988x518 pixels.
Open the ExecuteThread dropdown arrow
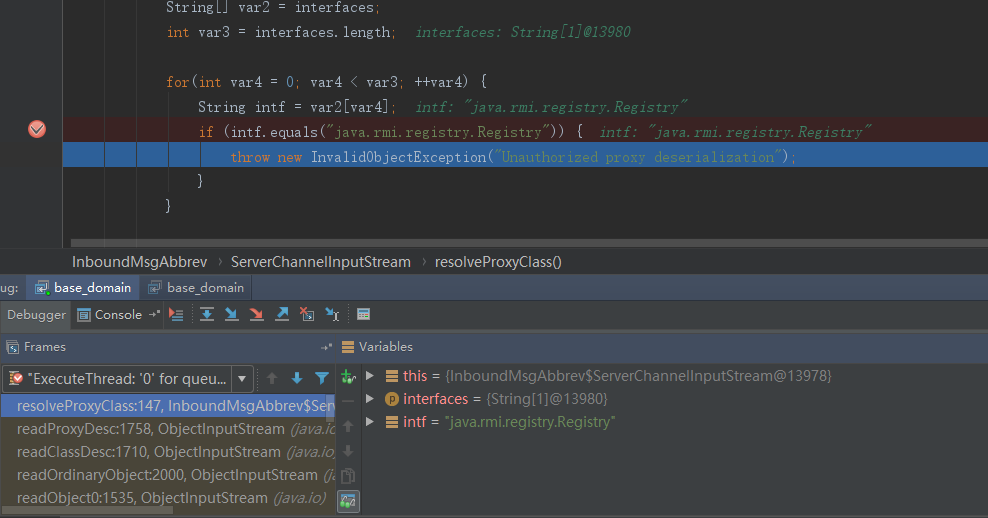tap(242, 379)
